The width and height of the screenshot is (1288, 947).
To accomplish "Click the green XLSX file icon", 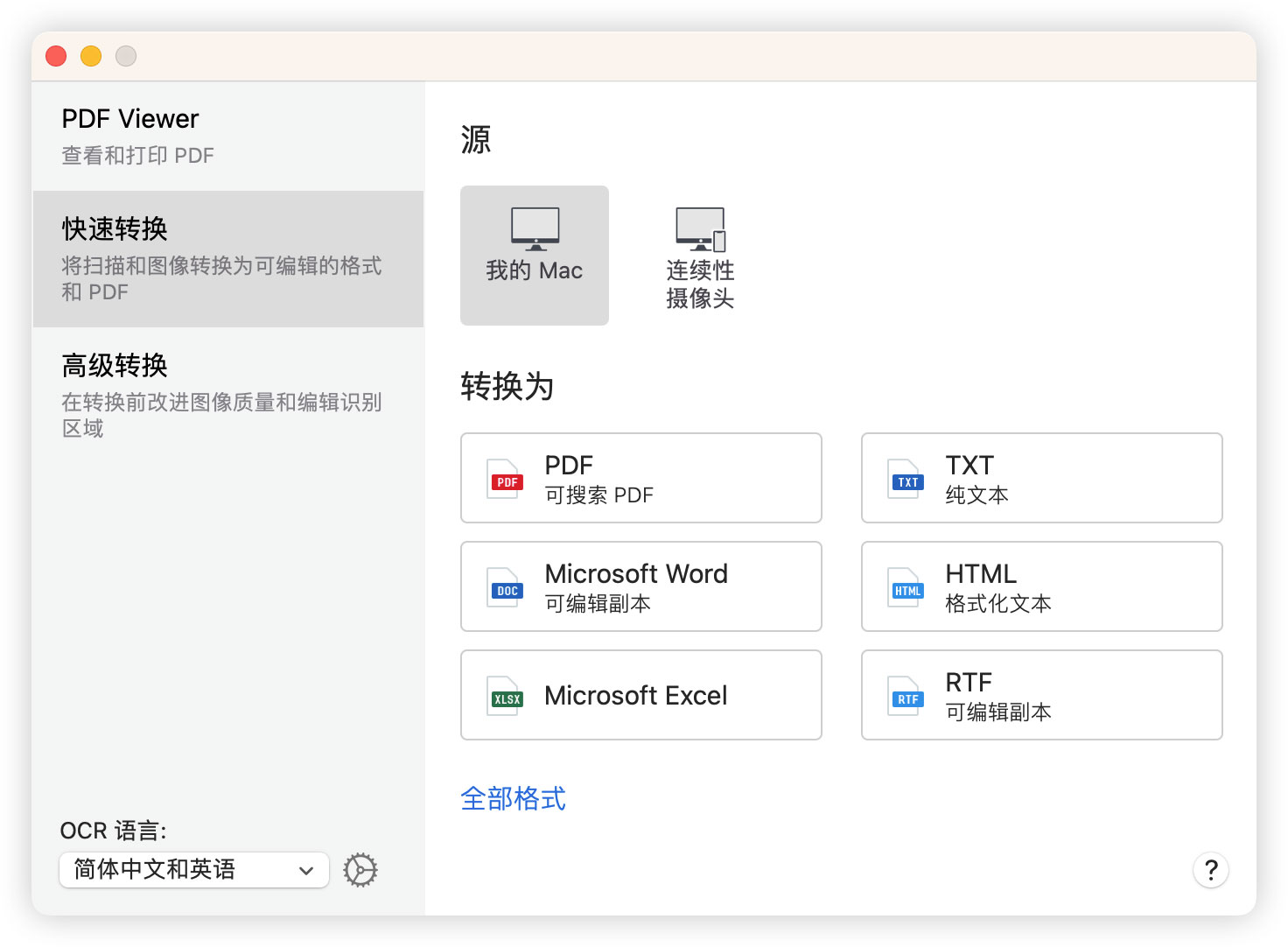I will (x=506, y=696).
